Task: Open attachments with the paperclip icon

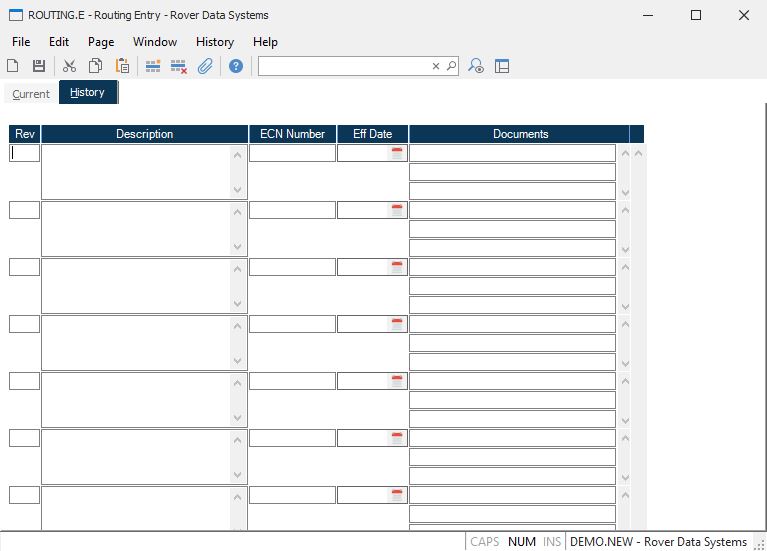Action: coord(205,66)
